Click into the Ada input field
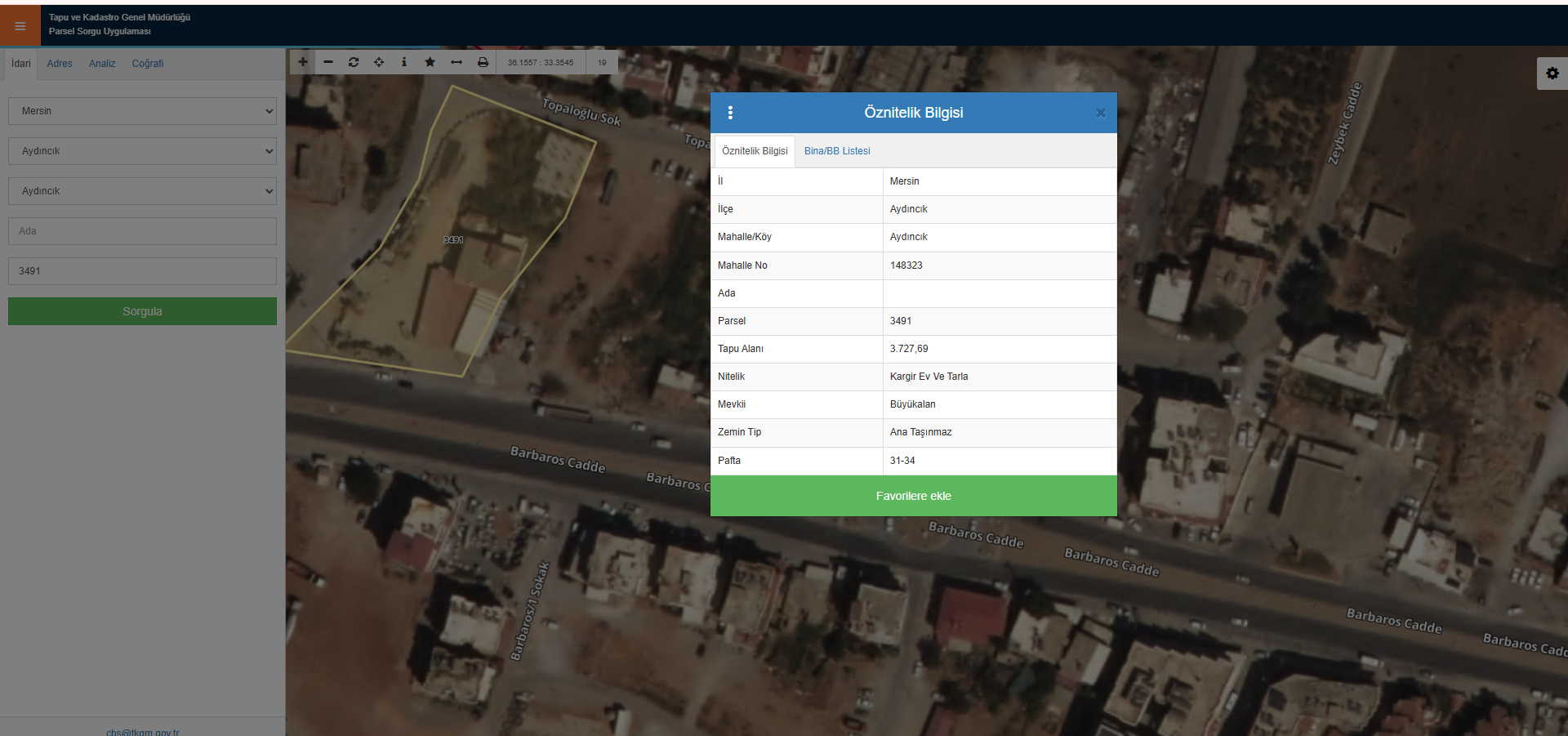 pos(142,231)
